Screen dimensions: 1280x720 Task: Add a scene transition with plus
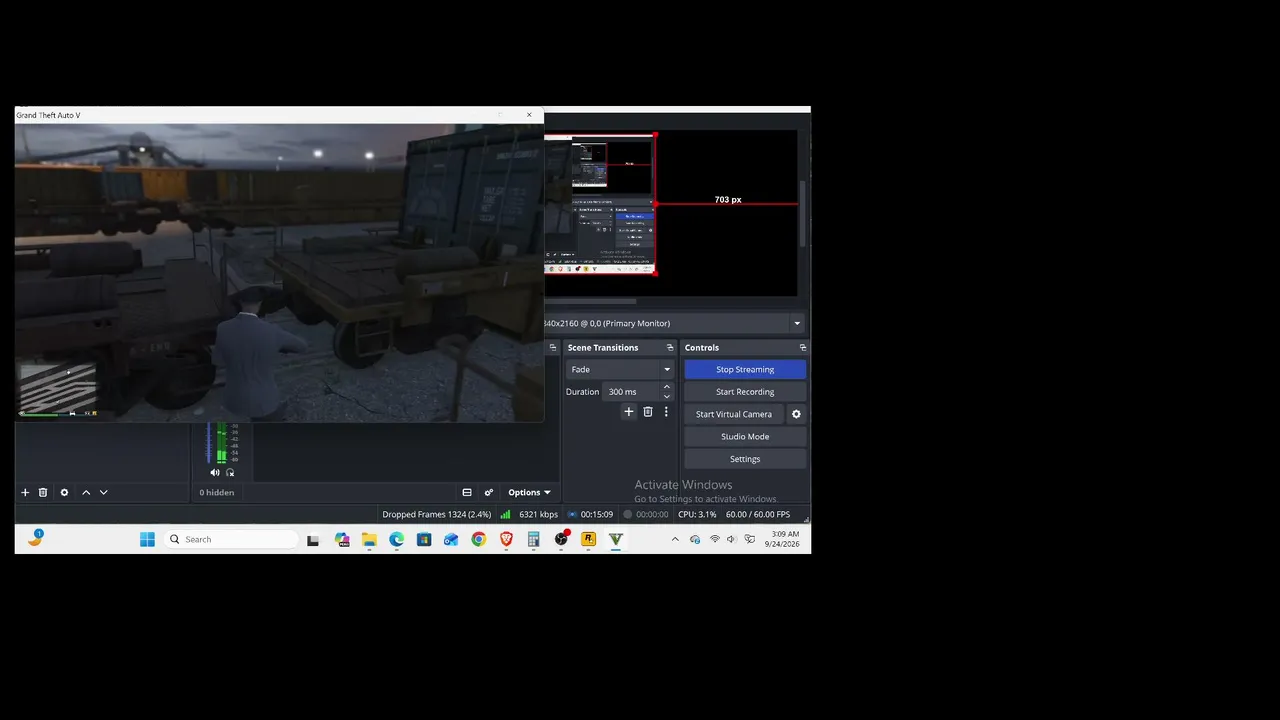(x=629, y=411)
